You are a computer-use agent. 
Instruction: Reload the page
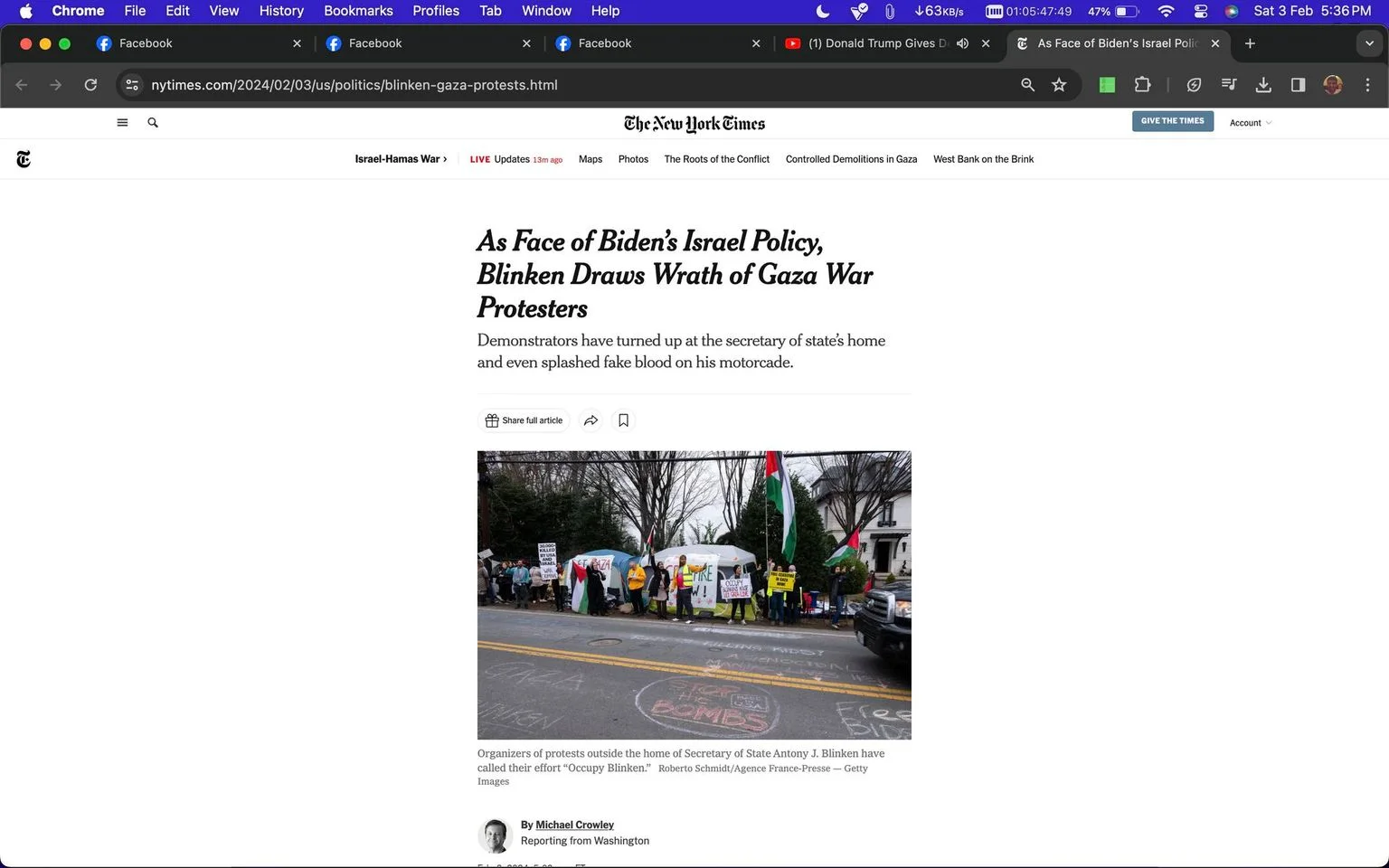click(90, 85)
